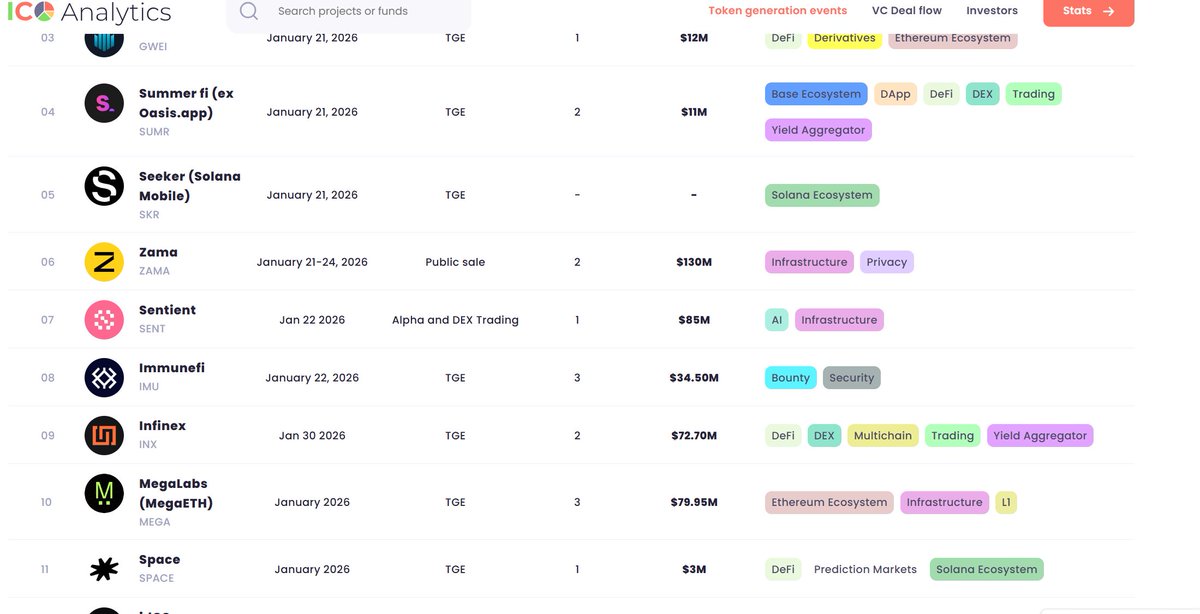Select Multichain tag
1200x614 pixels.
coord(883,436)
